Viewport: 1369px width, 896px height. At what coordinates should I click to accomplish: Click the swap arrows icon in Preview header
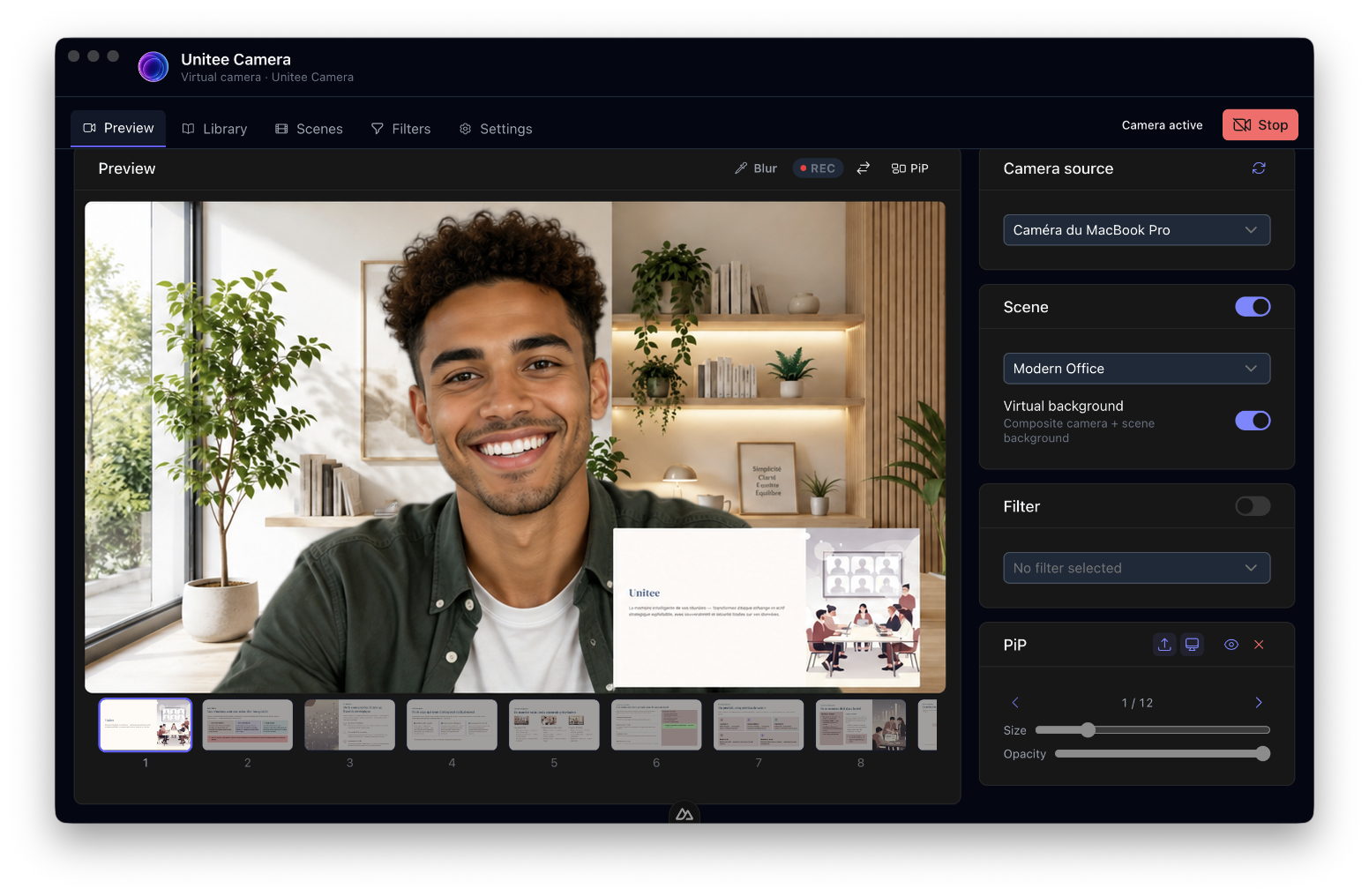pyautogui.click(x=864, y=168)
